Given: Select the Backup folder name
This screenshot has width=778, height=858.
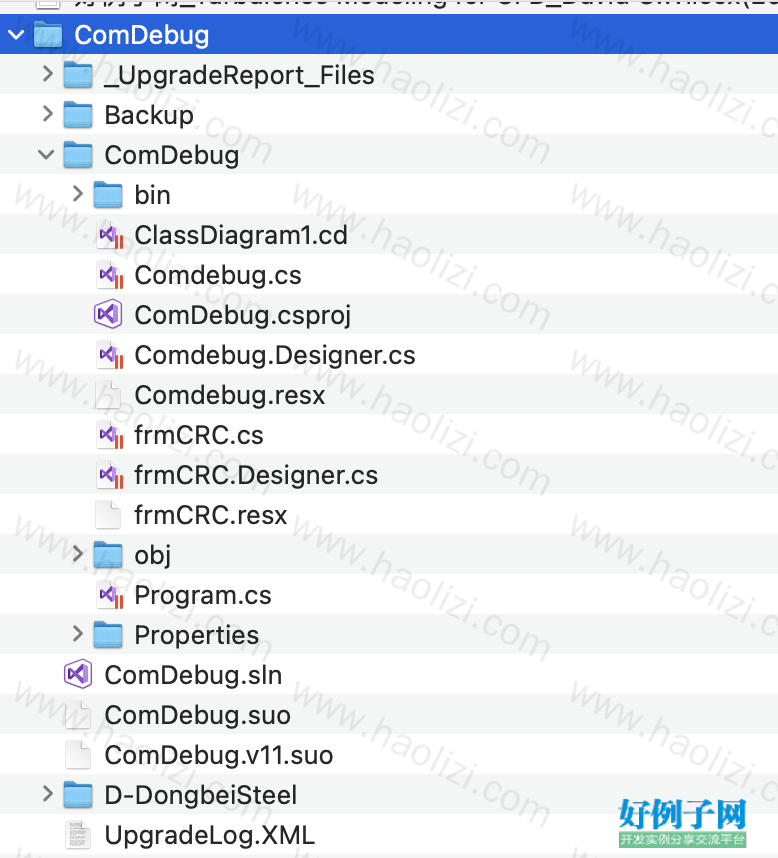Looking at the screenshot, I should pos(149,115).
